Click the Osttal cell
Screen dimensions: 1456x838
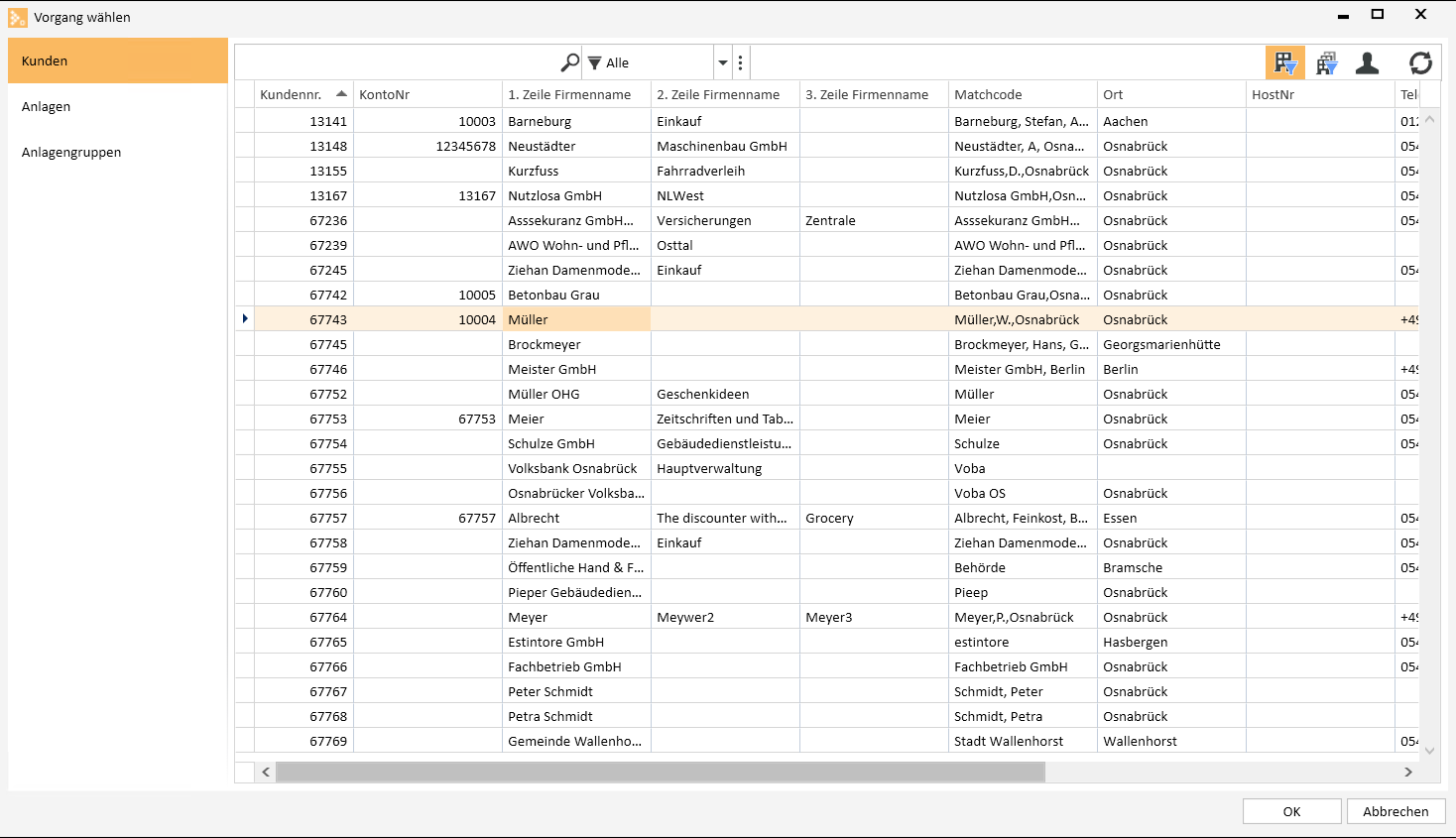725,245
